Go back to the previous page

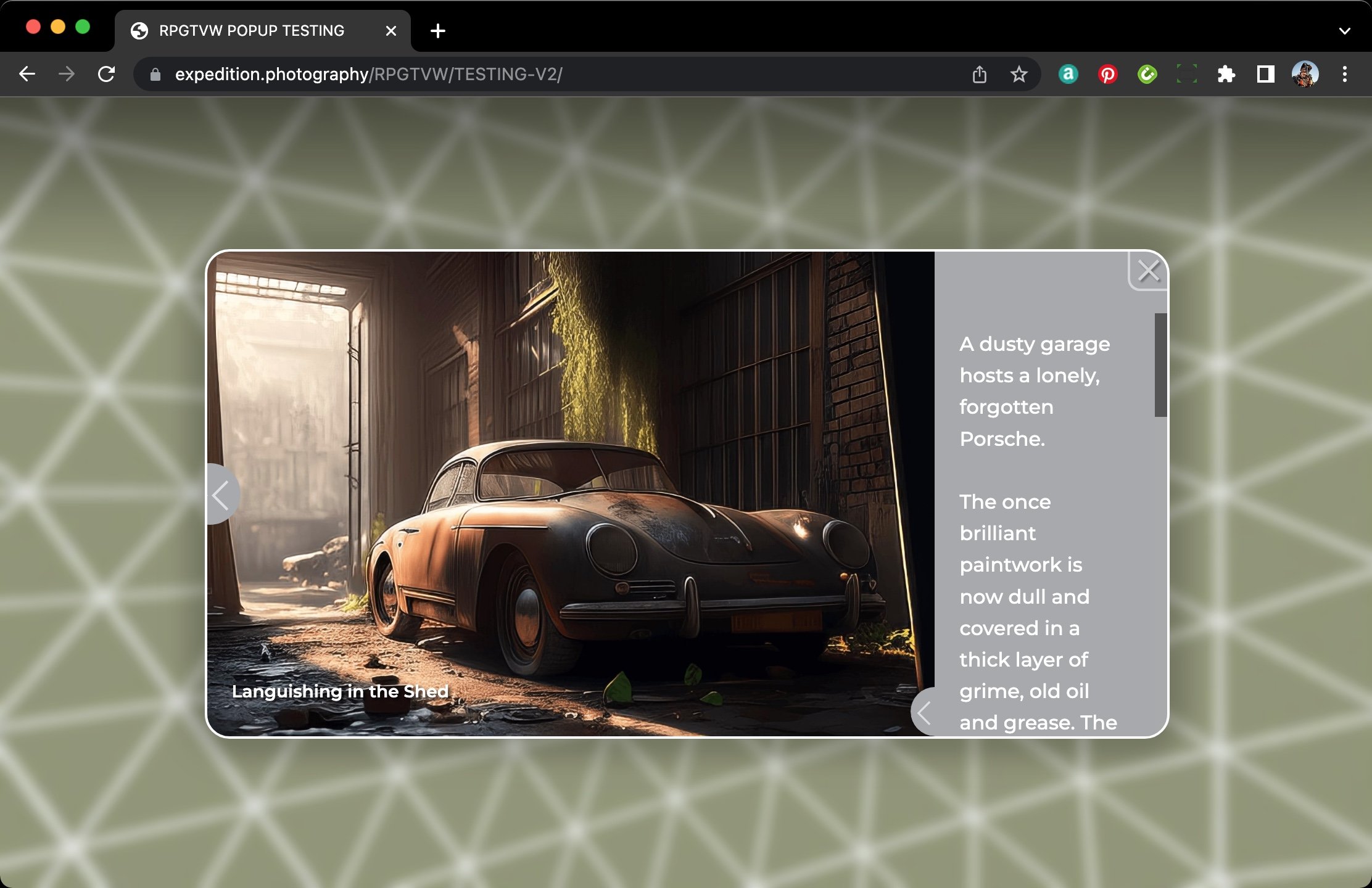27,74
